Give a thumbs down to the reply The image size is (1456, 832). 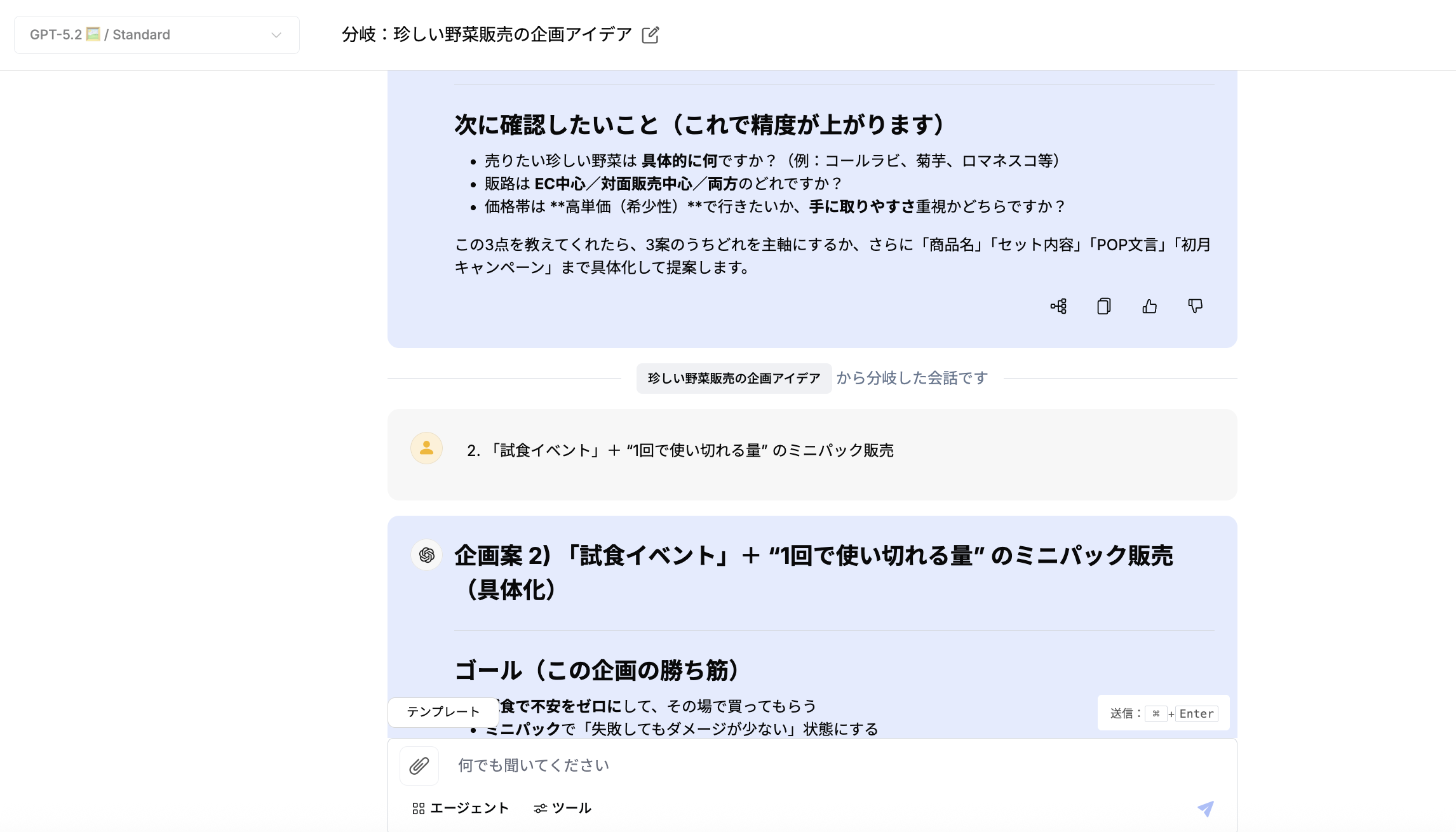click(x=1196, y=307)
